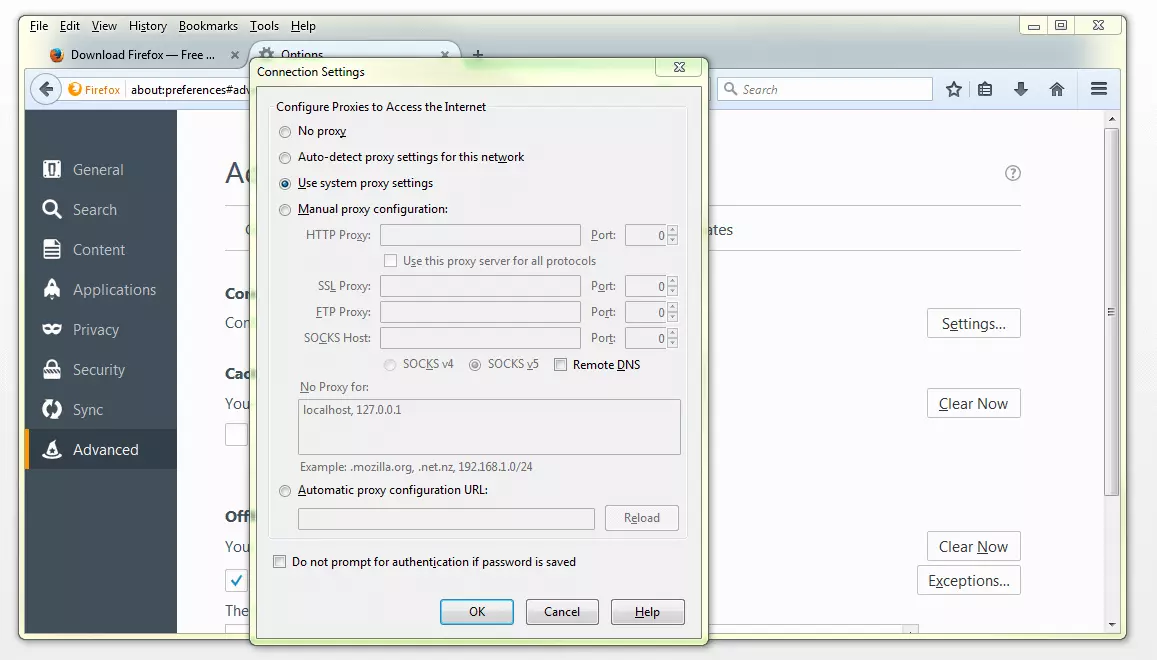Click the FTP Proxy input field

480,312
